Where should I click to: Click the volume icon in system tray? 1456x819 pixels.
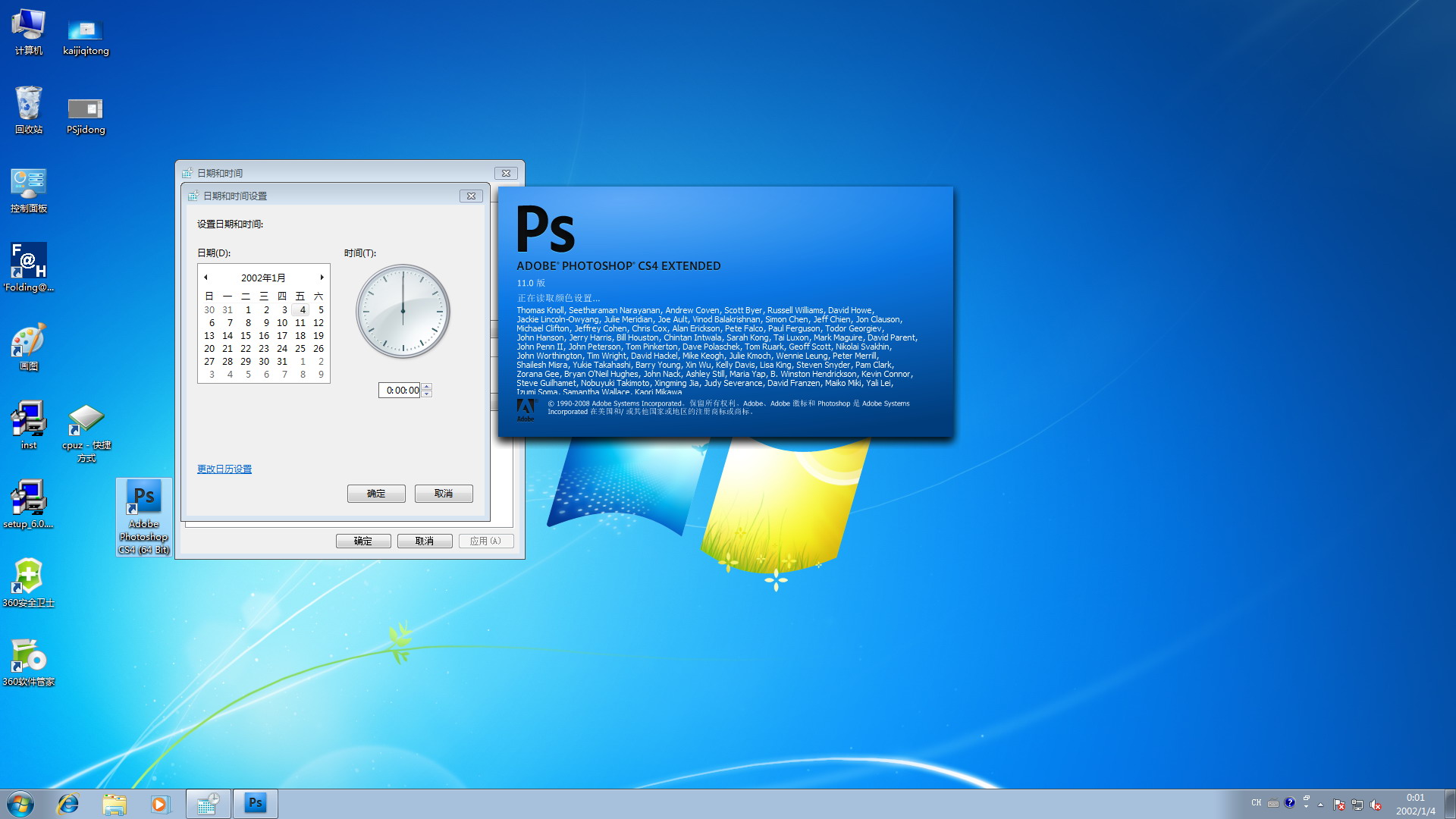(x=1376, y=805)
